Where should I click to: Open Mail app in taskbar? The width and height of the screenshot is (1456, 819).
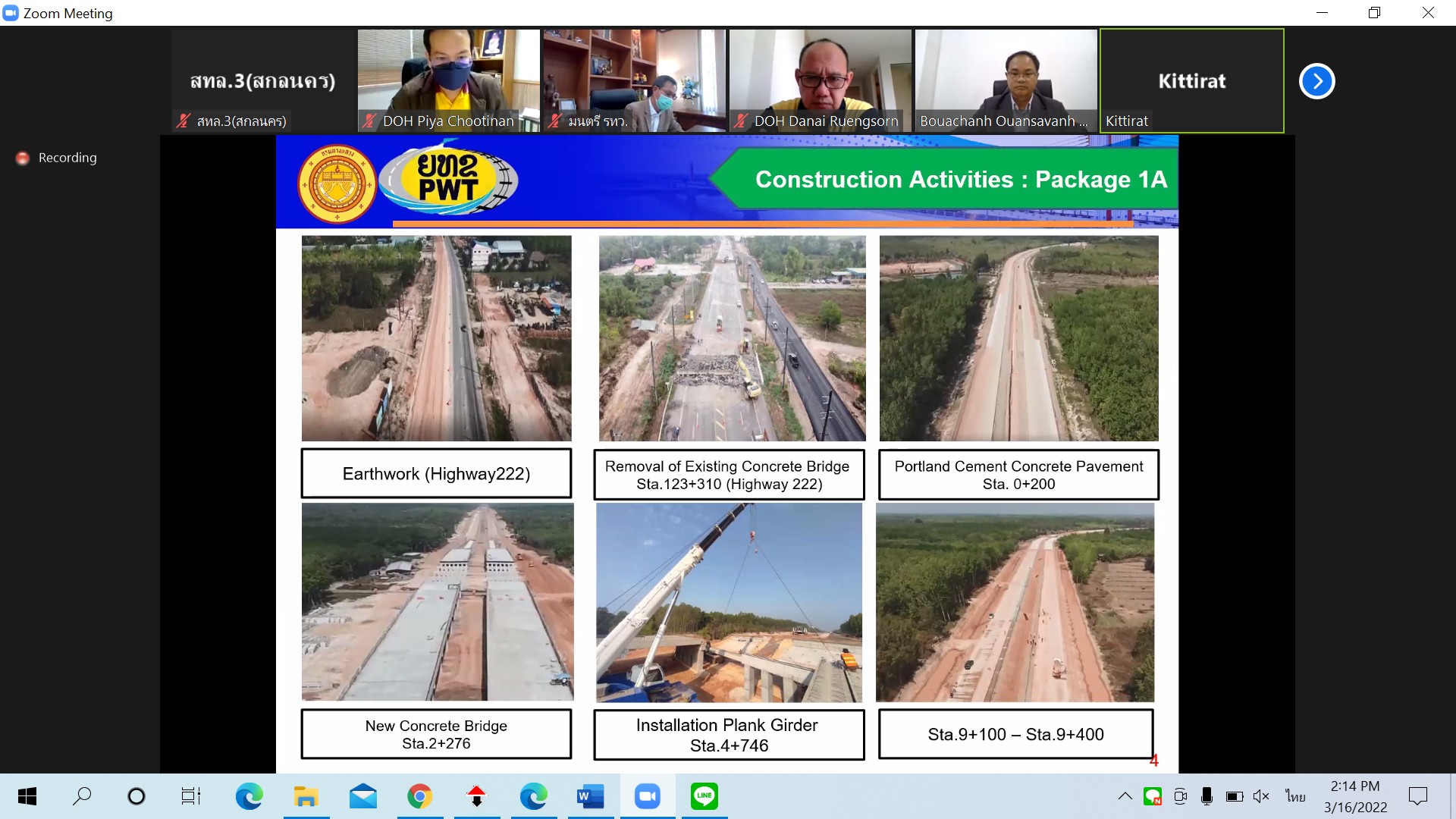362,796
